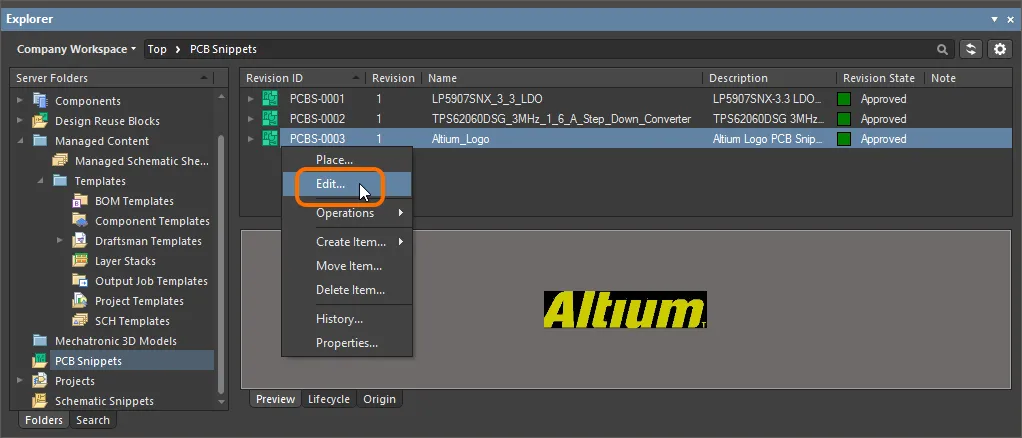Expand the PCBS-0002 row
Viewport: 1022px width, 438px height.
point(251,119)
